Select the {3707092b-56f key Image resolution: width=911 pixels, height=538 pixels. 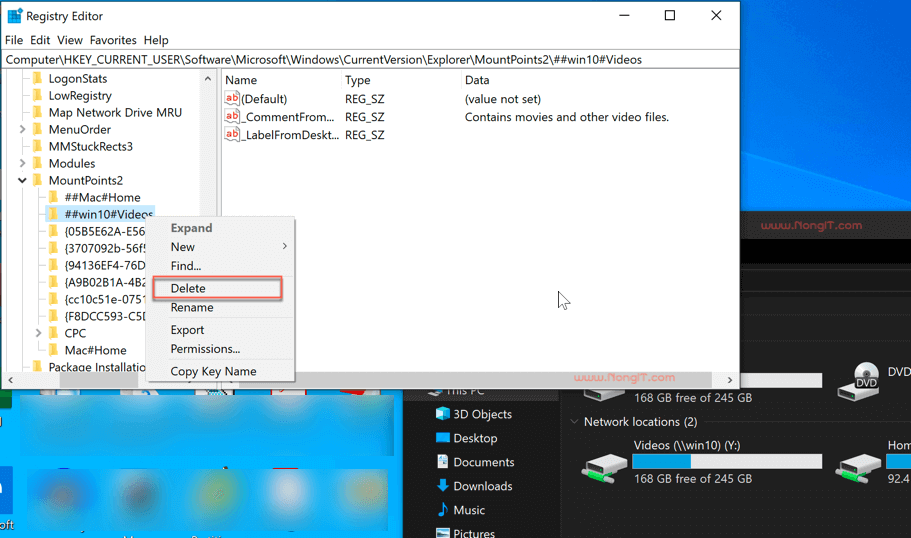pos(105,248)
